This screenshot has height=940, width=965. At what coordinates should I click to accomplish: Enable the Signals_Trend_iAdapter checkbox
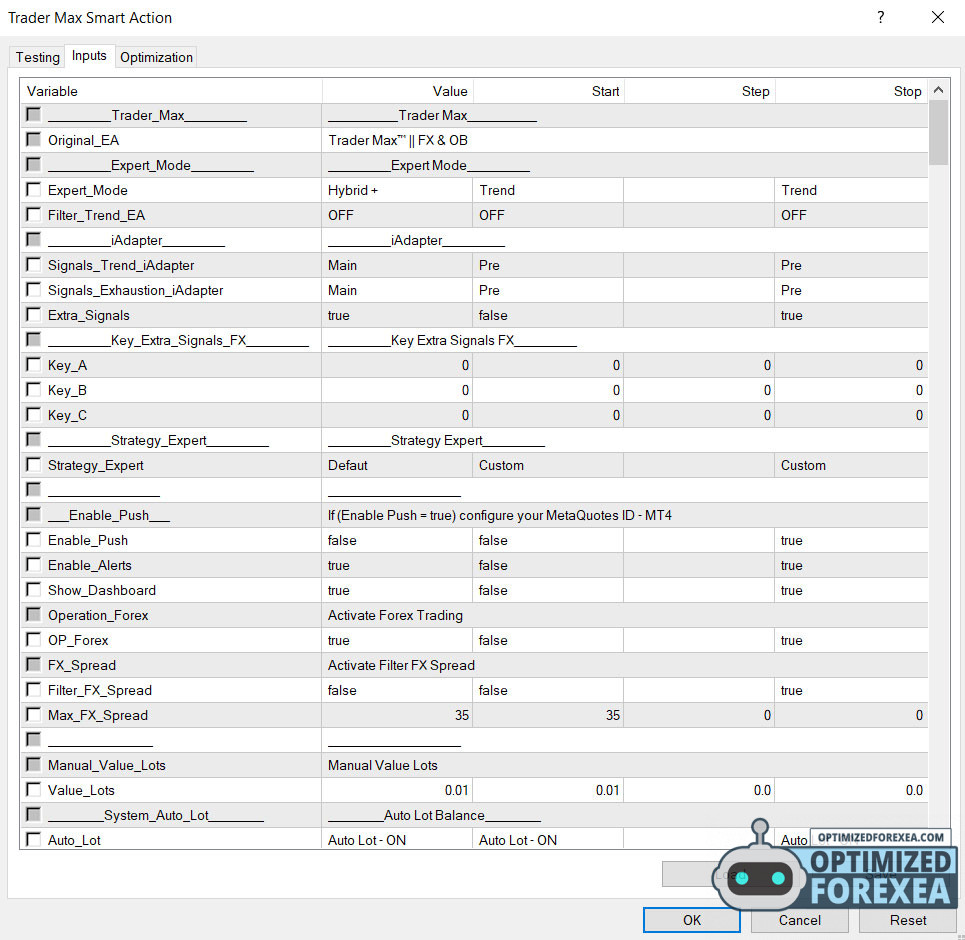click(x=33, y=265)
